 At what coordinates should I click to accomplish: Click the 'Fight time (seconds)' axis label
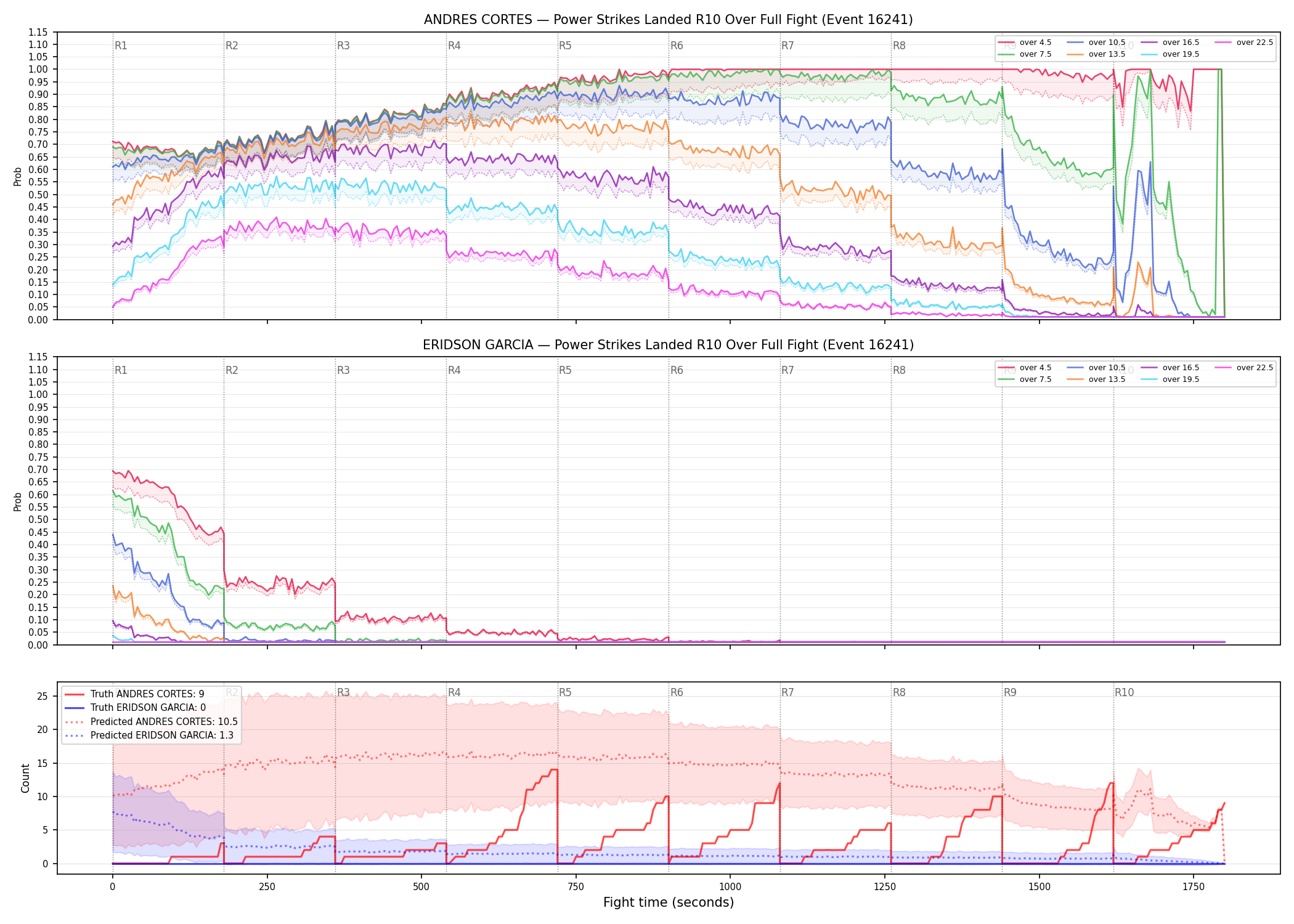point(669,902)
